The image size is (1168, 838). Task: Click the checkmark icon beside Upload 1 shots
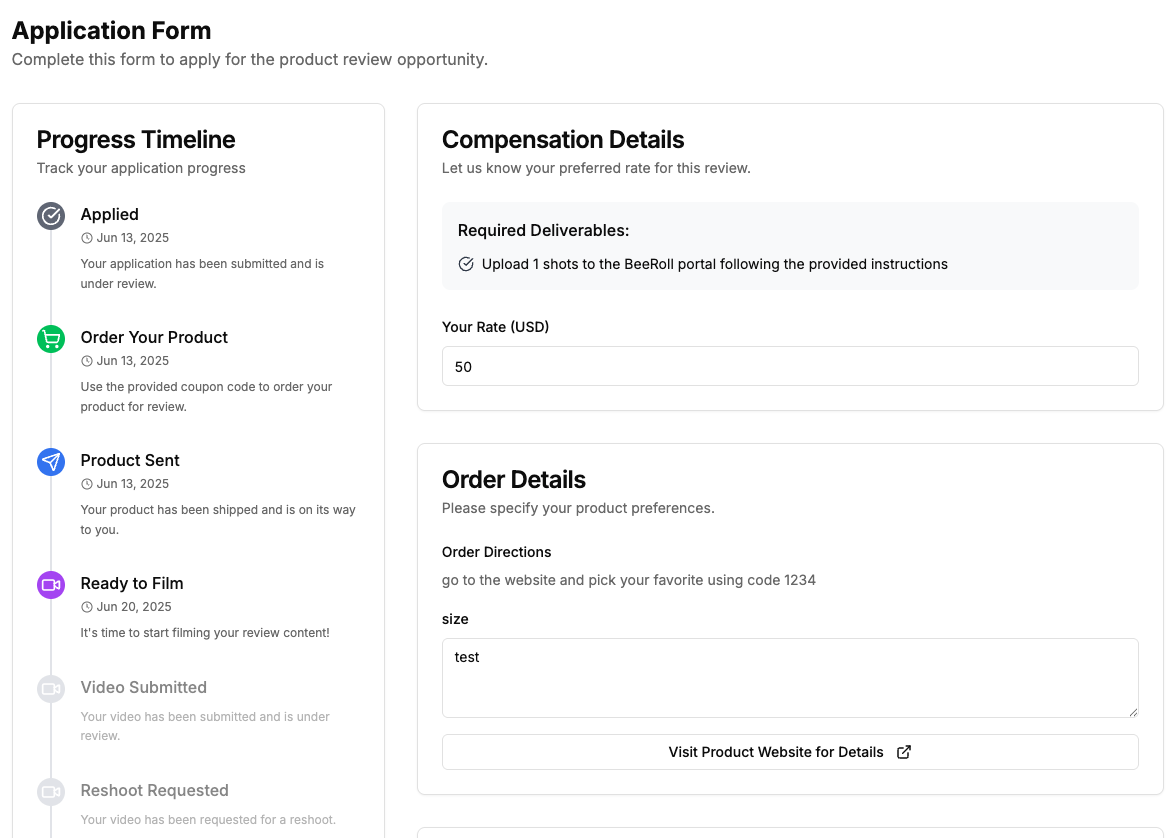[x=466, y=264]
